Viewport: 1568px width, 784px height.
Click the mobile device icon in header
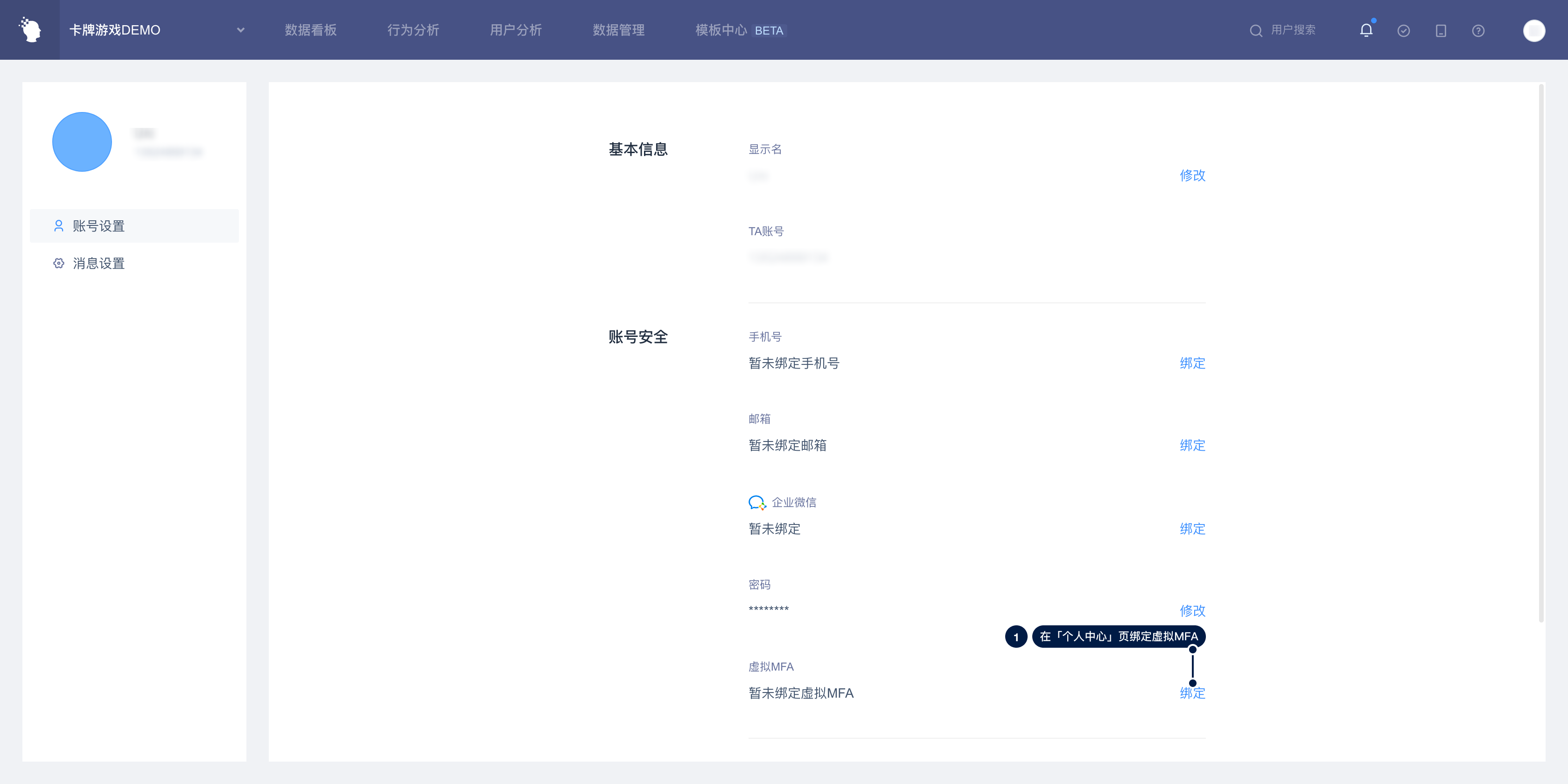pos(1441,30)
